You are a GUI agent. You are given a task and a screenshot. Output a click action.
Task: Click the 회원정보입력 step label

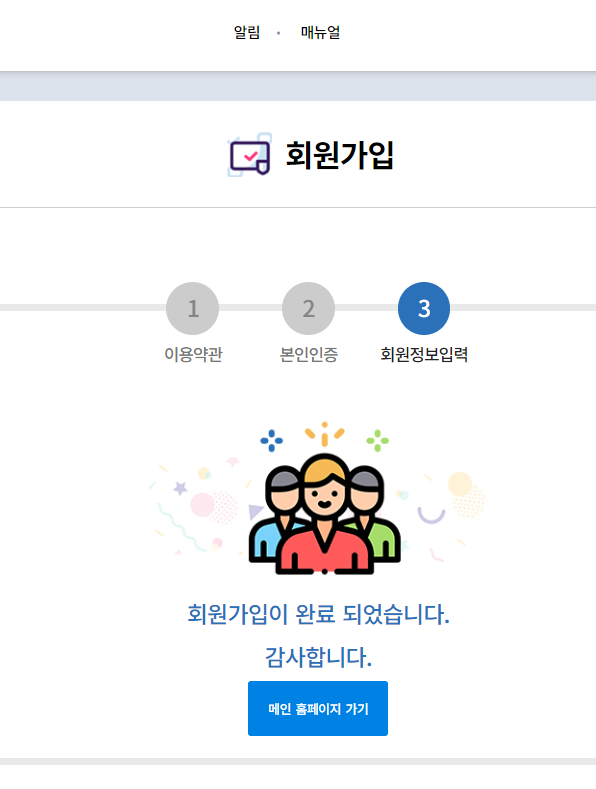point(424,354)
